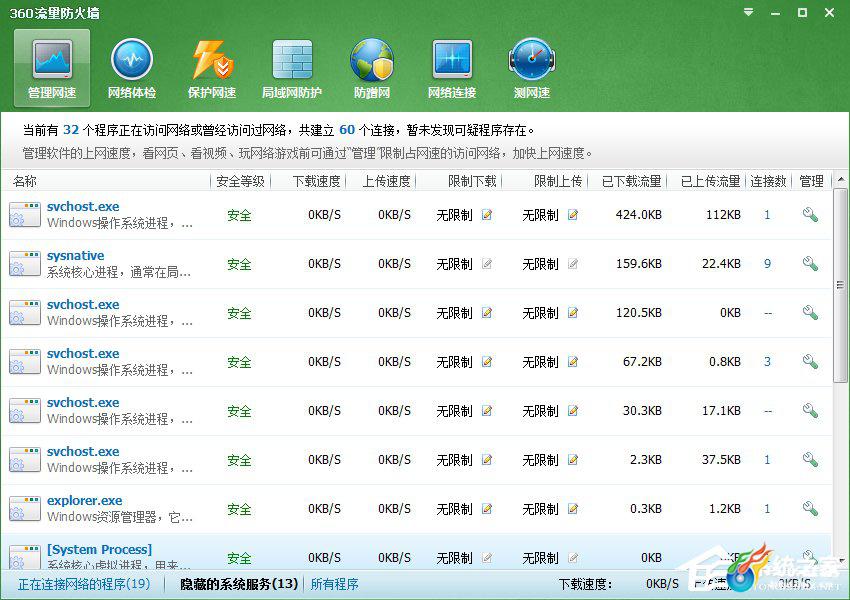This screenshot has height=600, width=850.
Task: Edit upload limit for svchost.exe 67.2KB row
Action: 572,362
